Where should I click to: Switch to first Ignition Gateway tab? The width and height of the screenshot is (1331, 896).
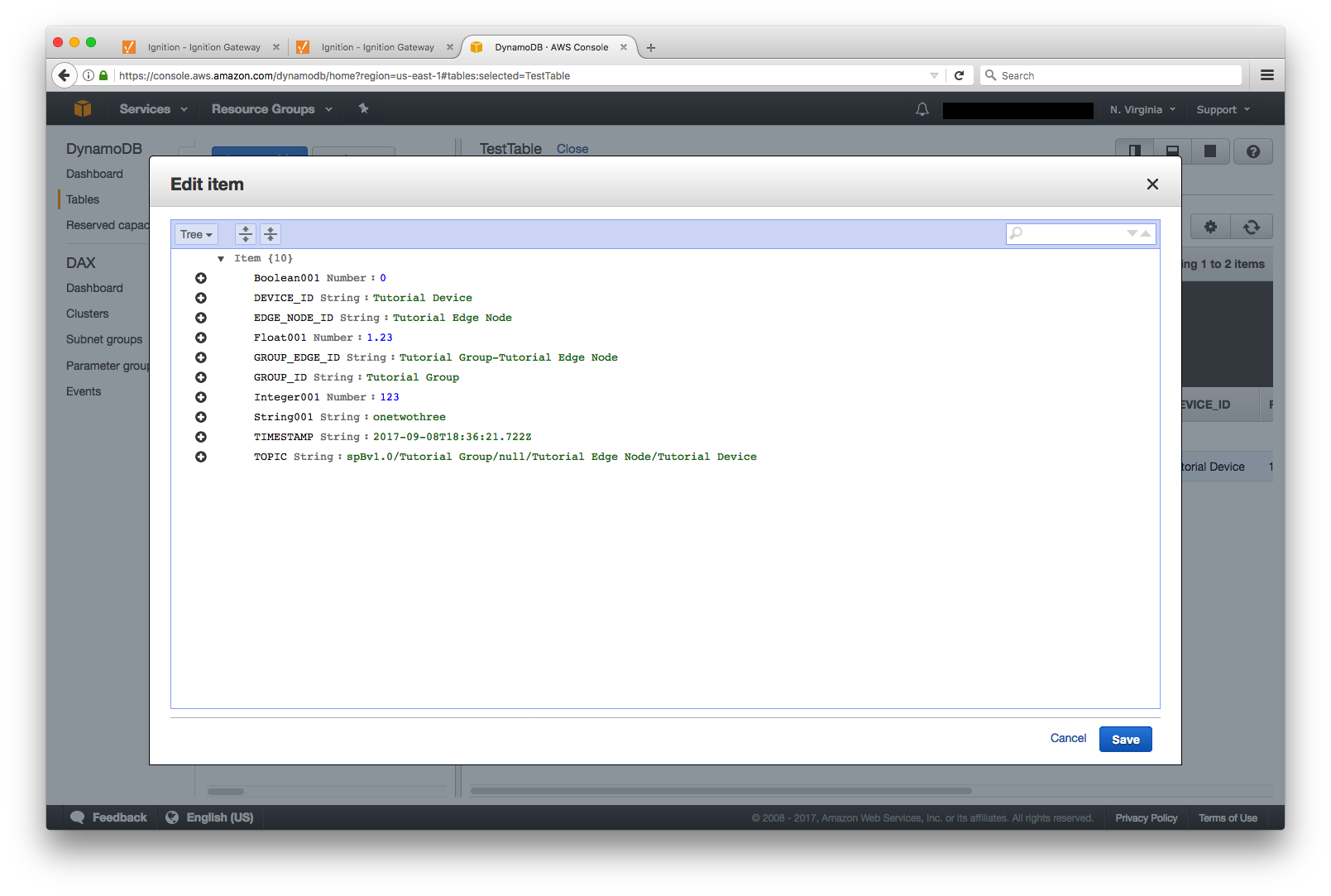click(x=203, y=47)
